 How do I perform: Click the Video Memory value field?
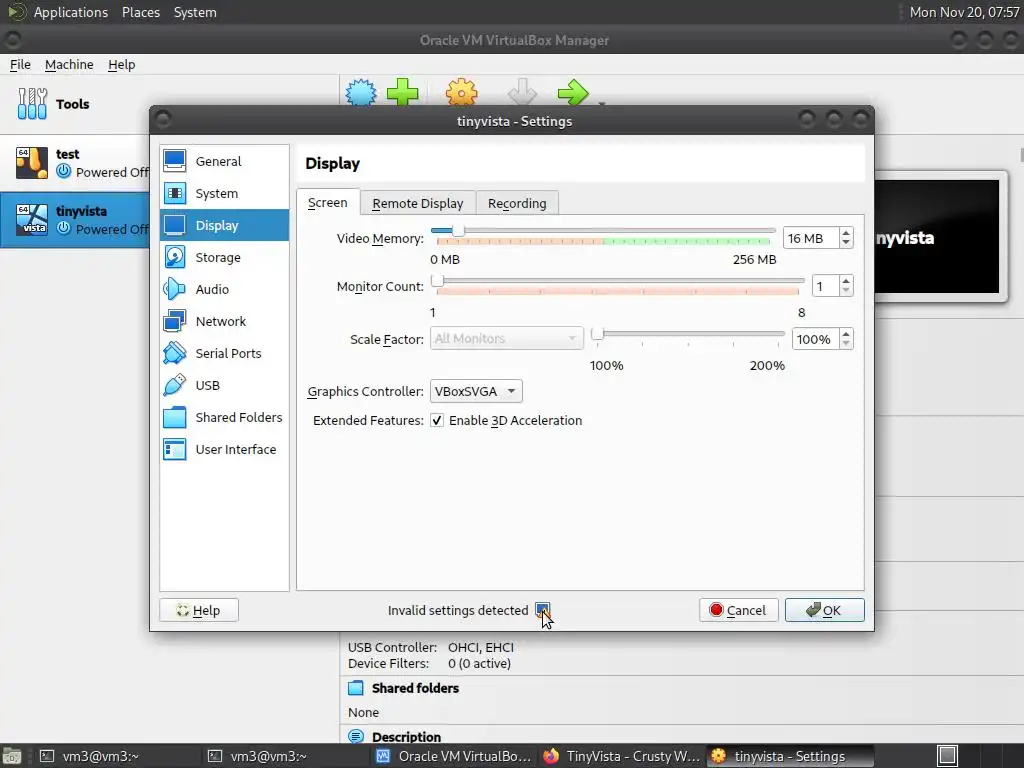[811, 238]
